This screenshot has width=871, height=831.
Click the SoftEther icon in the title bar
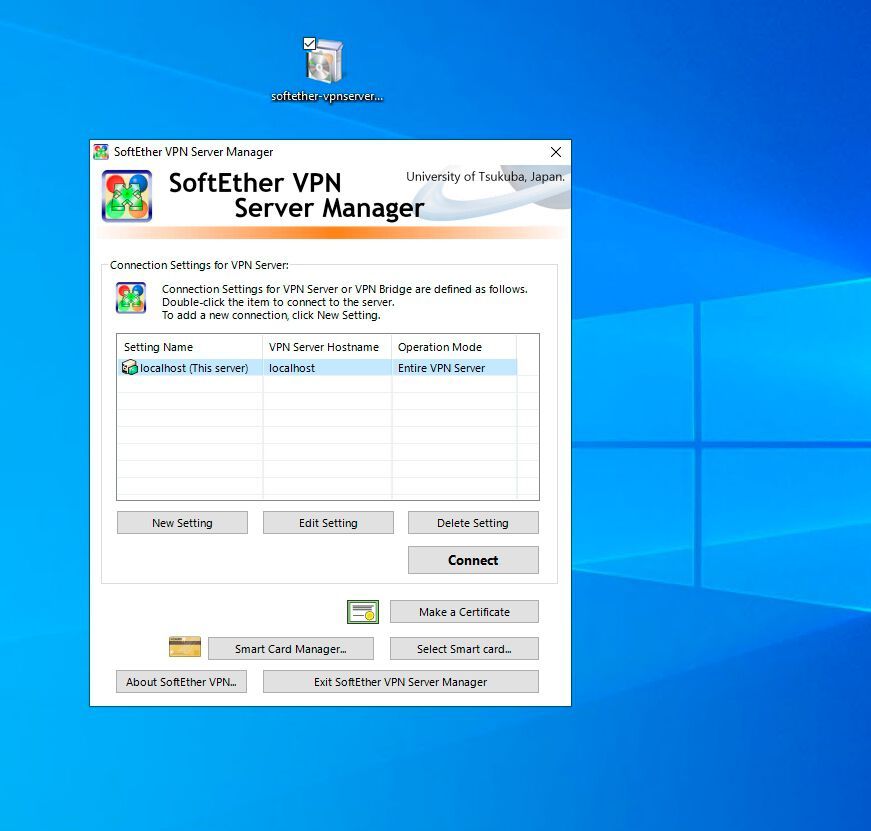(100, 151)
